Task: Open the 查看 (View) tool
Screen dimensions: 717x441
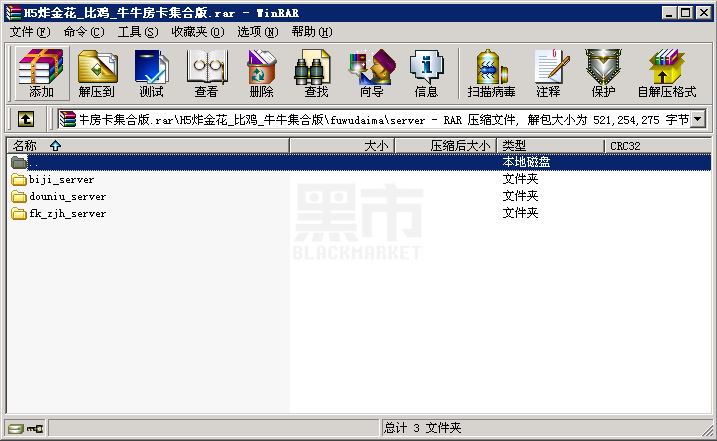Action: tap(207, 73)
